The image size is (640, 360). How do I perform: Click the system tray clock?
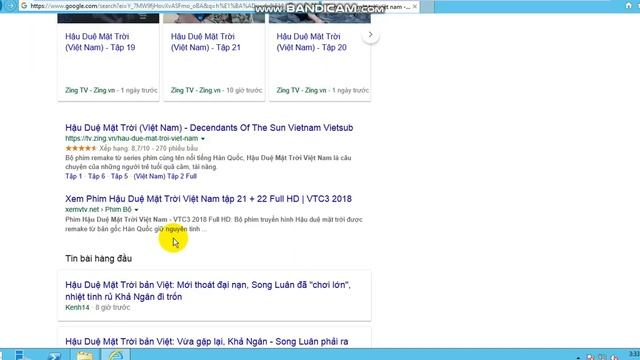tap(634, 354)
